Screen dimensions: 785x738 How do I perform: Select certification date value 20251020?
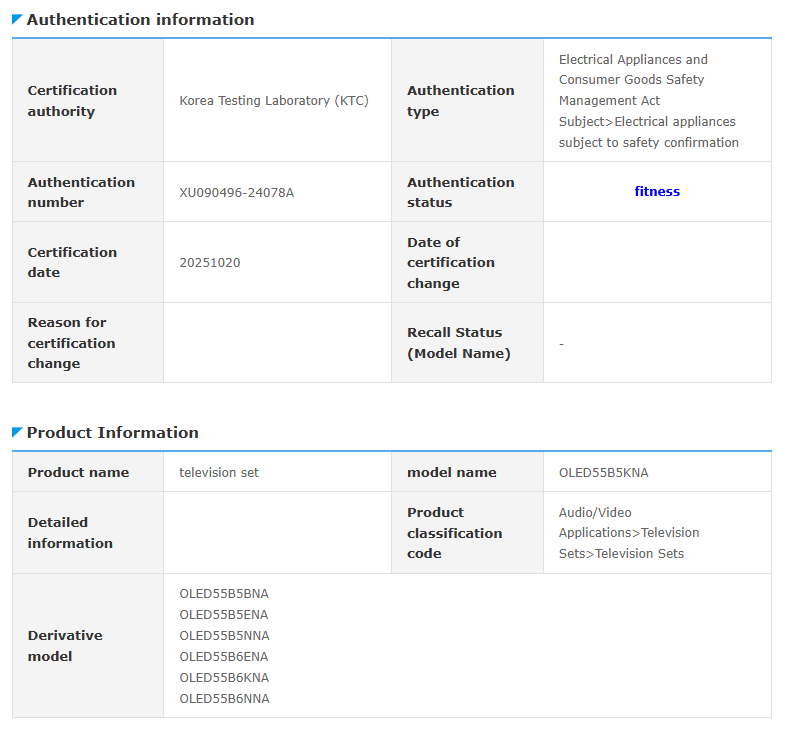pyautogui.click(x=209, y=263)
